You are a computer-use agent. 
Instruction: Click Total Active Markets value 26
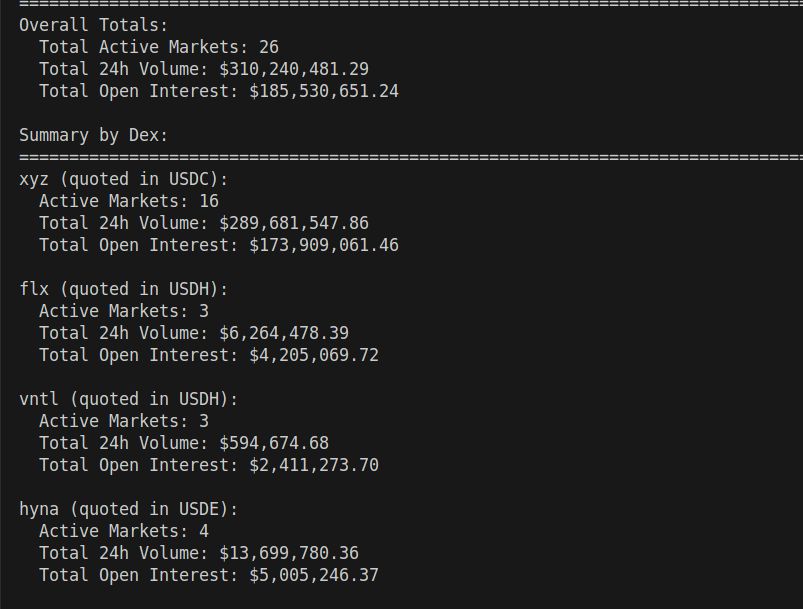(268, 47)
